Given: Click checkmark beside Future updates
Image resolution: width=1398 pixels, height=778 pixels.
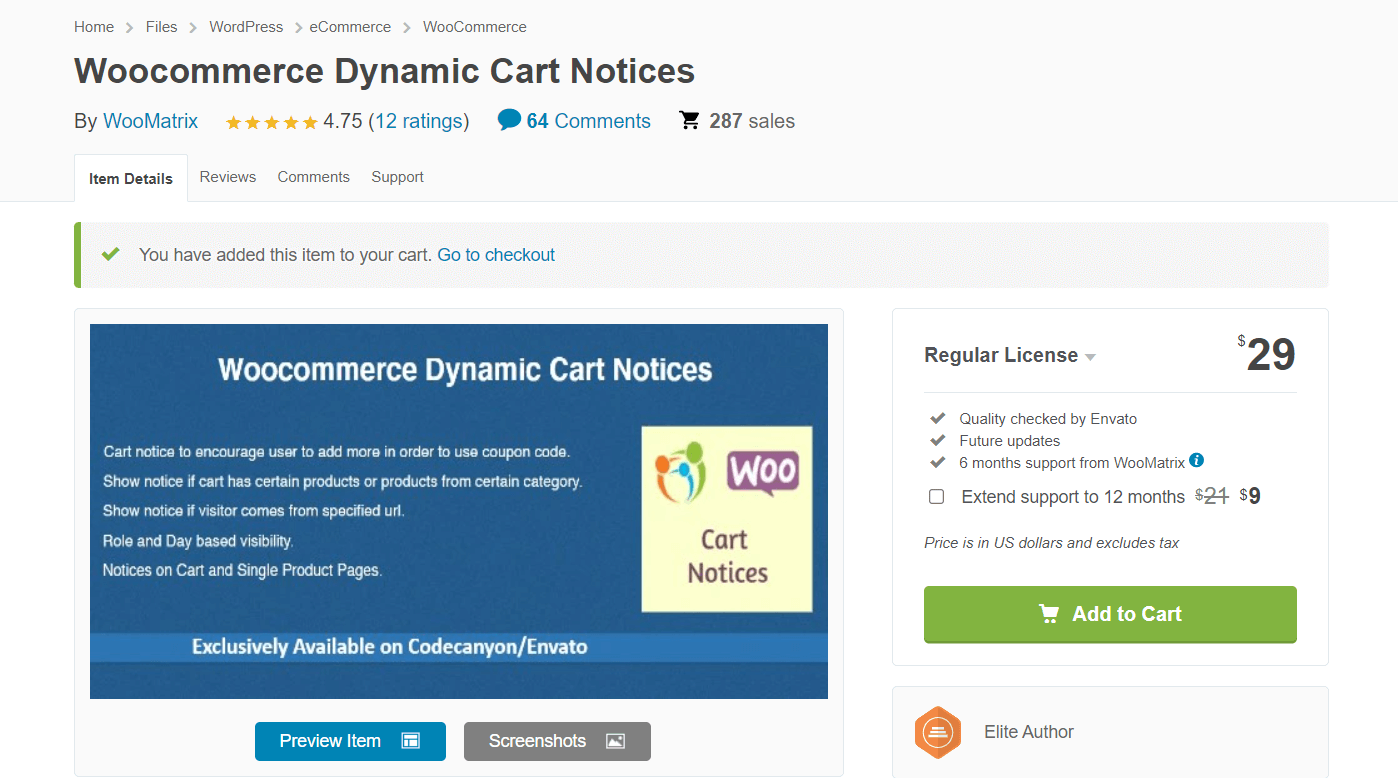Looking at the screenshot, I should pyautogui.click(x=937, y=440).
